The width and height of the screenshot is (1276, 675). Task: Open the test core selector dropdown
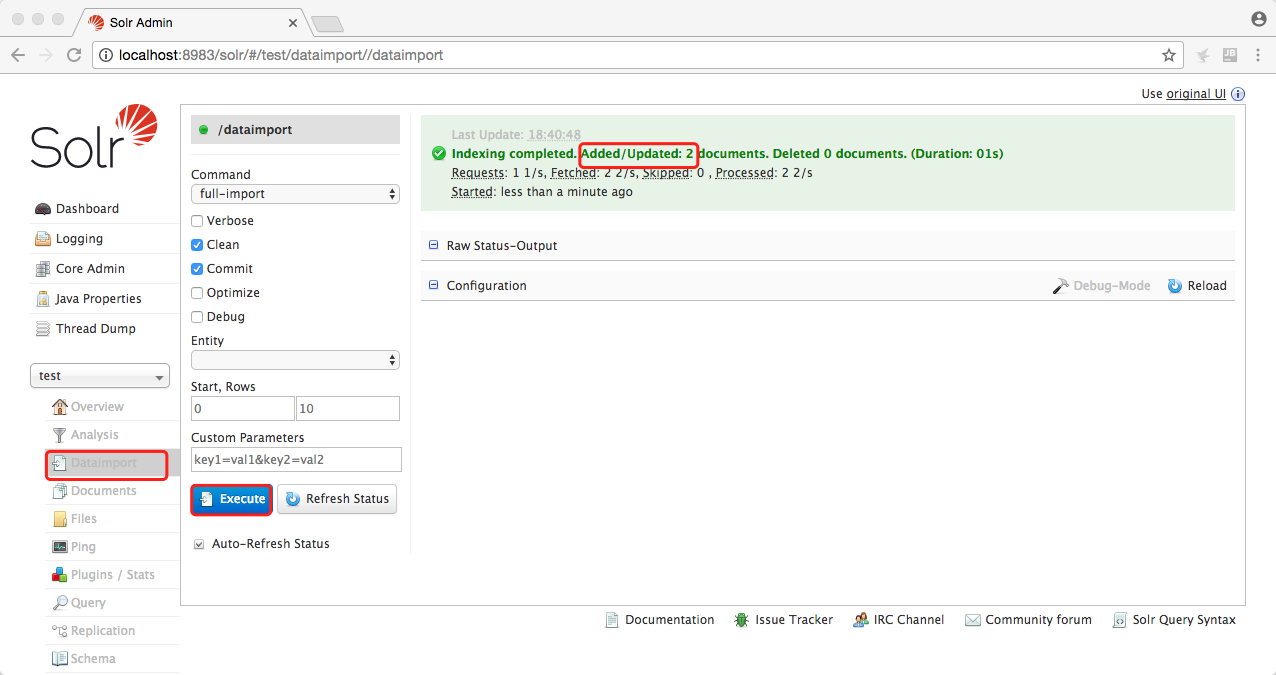click(x=100, y=376)
